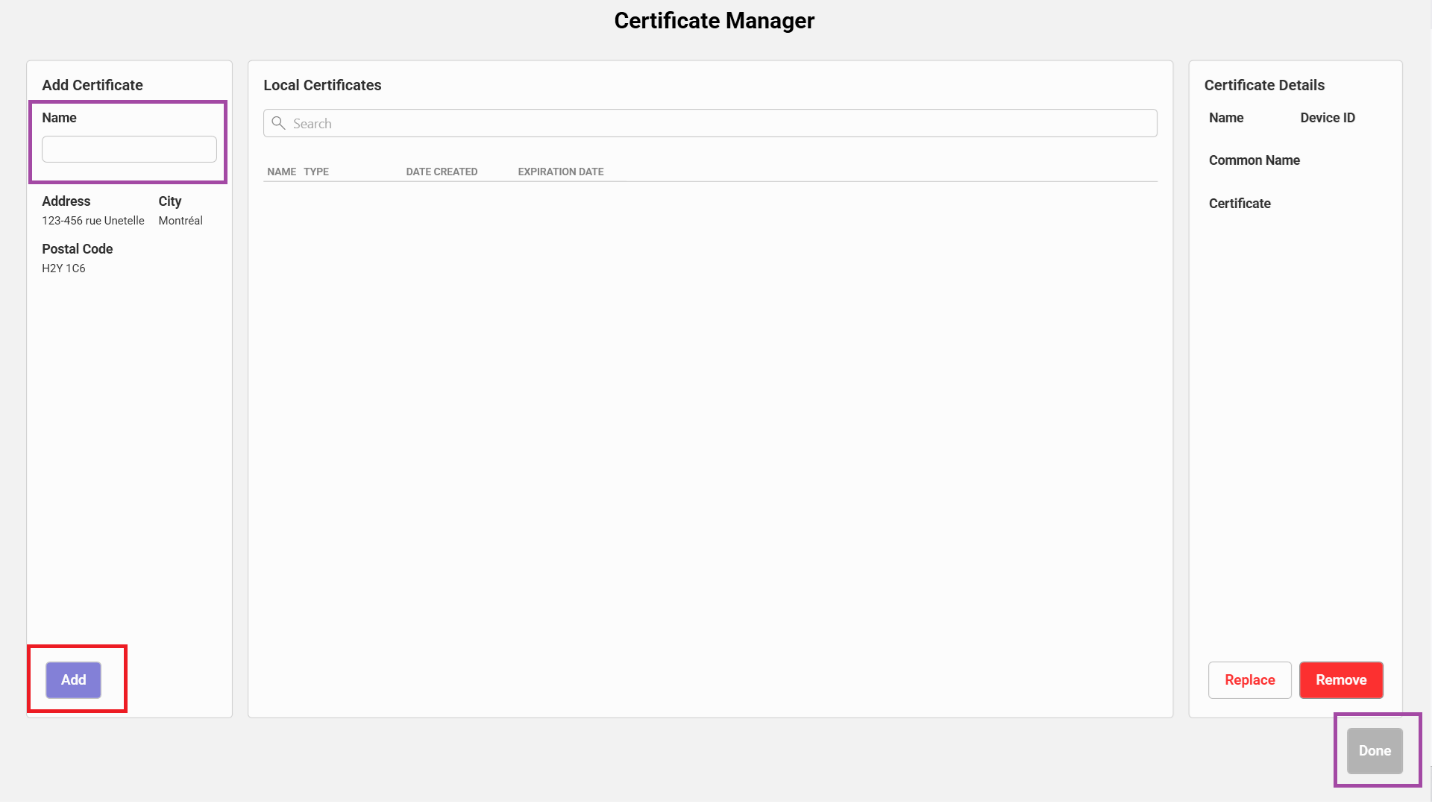The width and height of the screenshot is (1432, 804).
Task: Click the 'Common Name' label
Action: tap(1254, 161)
